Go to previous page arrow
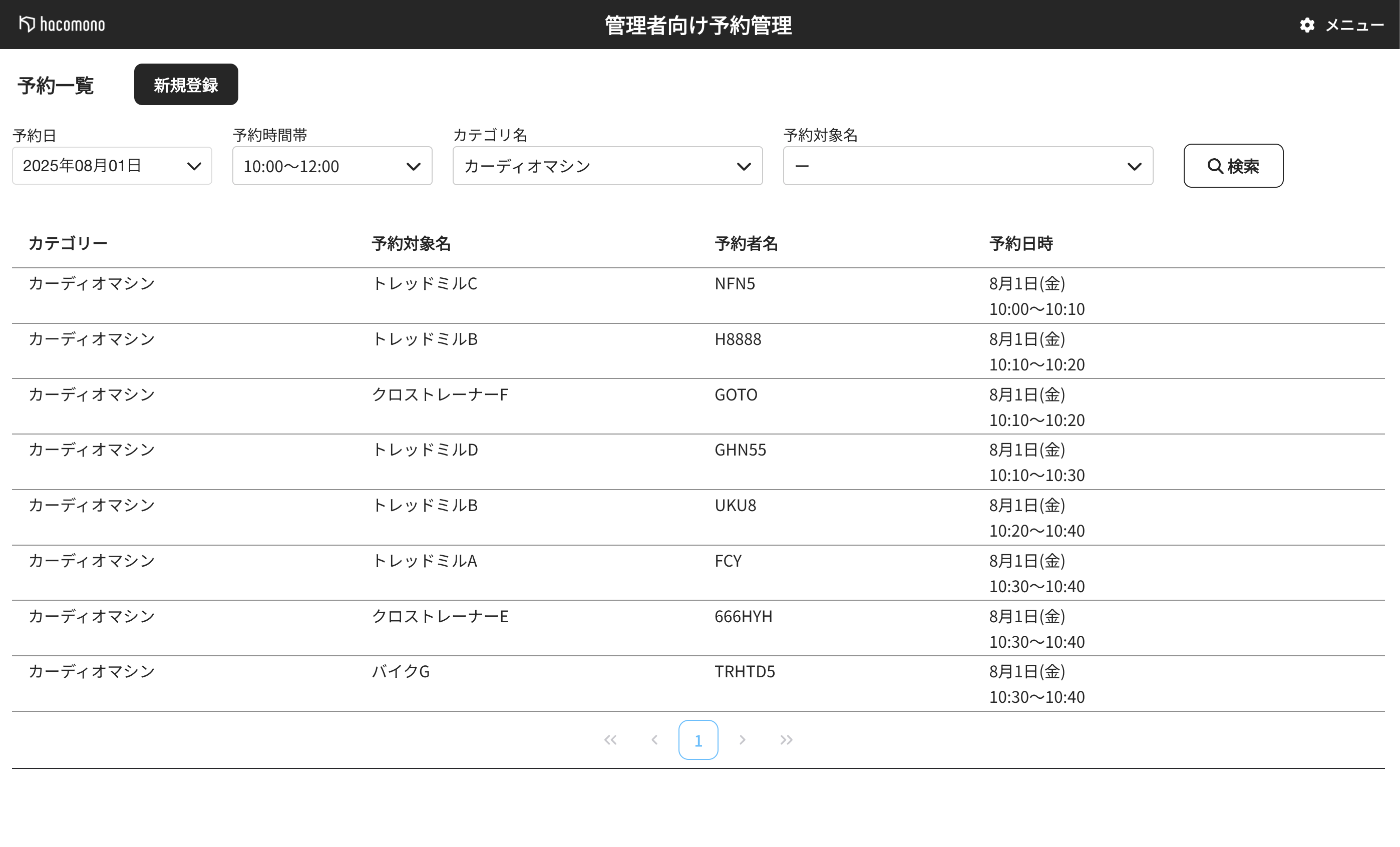Image resolution: width=1400 pixels, height=847 pixels. pyautogui.click(x=654, y=740)
